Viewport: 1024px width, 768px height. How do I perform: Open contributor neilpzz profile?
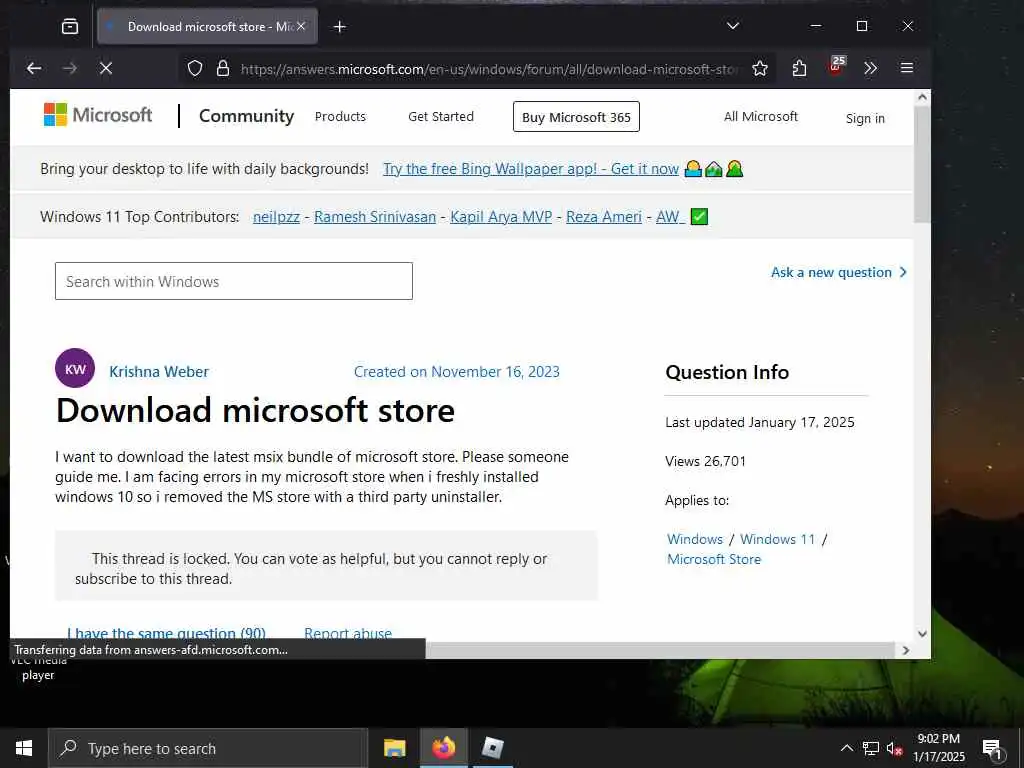tap(276, 217)
